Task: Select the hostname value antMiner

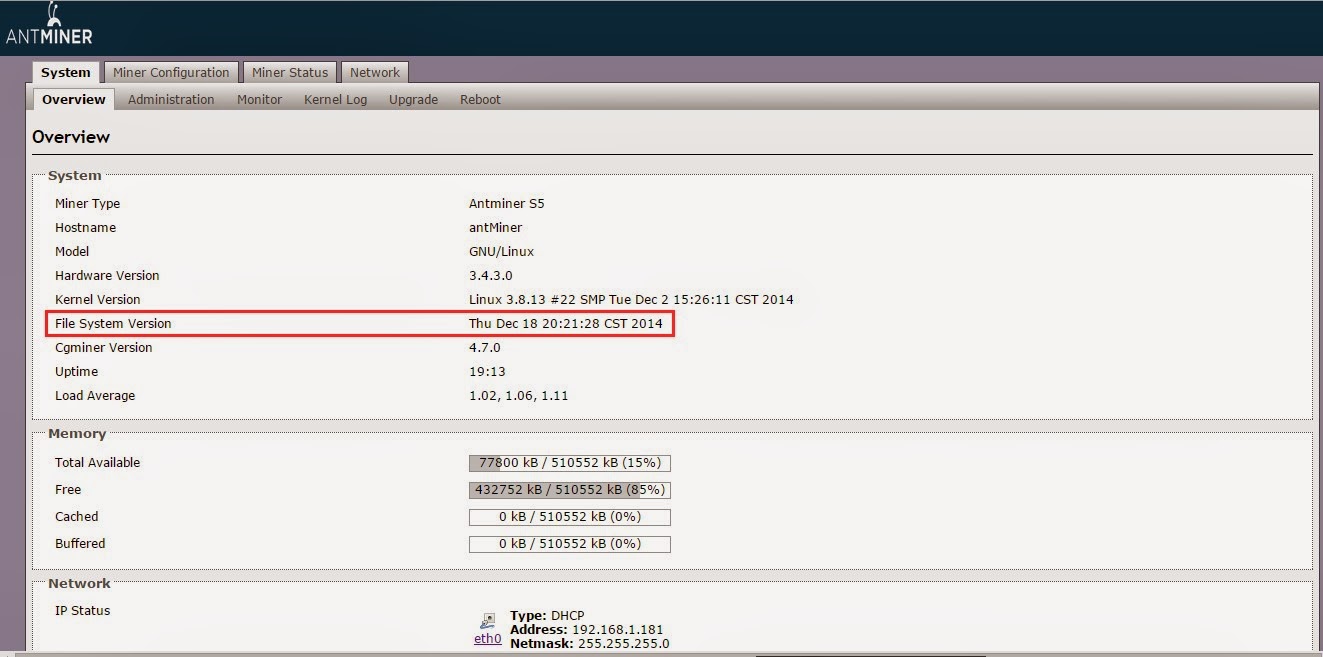Action: 496,227
